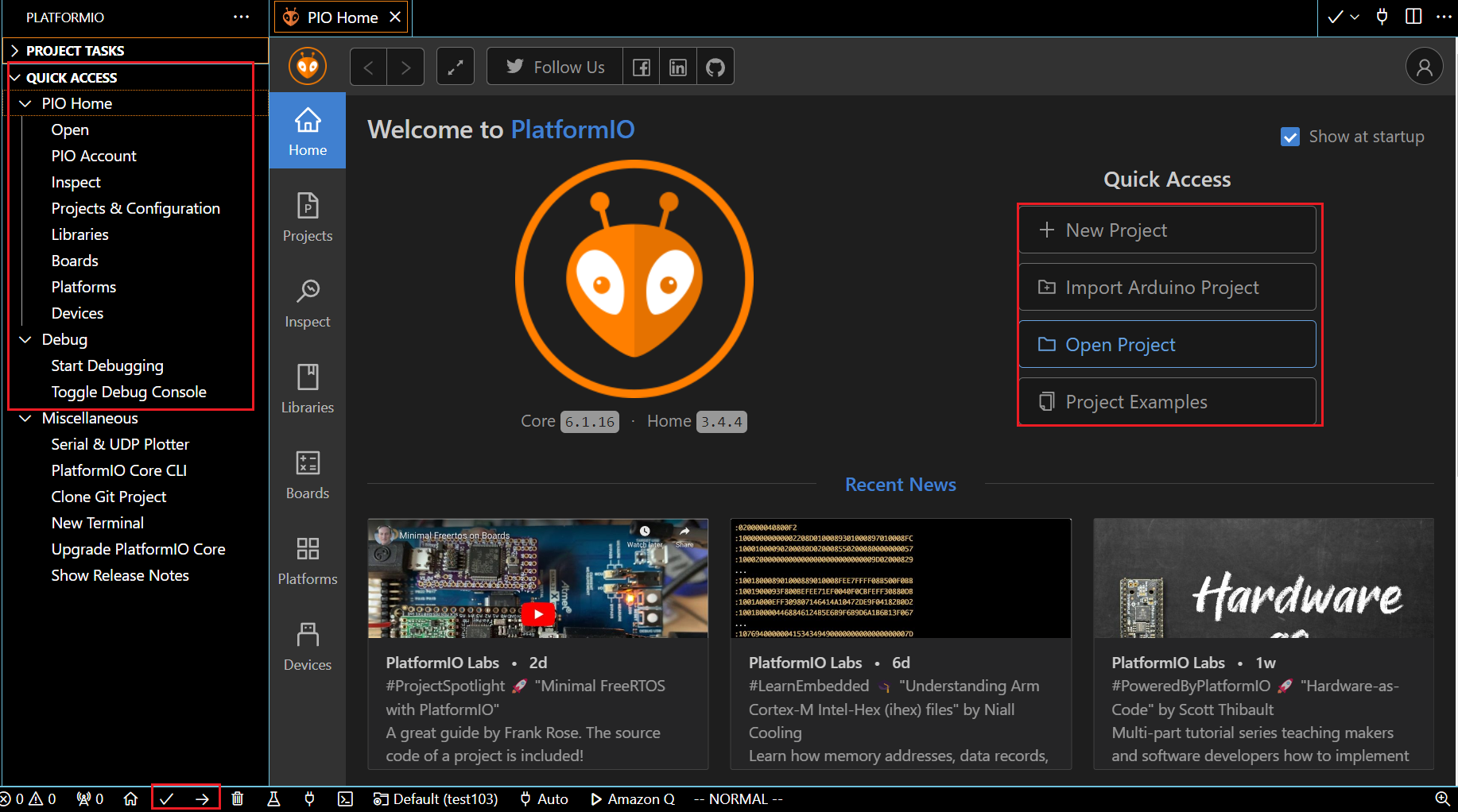Select PlatformIO Core CLI item
The height and width of the screenshot is (812, 1458).
[119, 470]
